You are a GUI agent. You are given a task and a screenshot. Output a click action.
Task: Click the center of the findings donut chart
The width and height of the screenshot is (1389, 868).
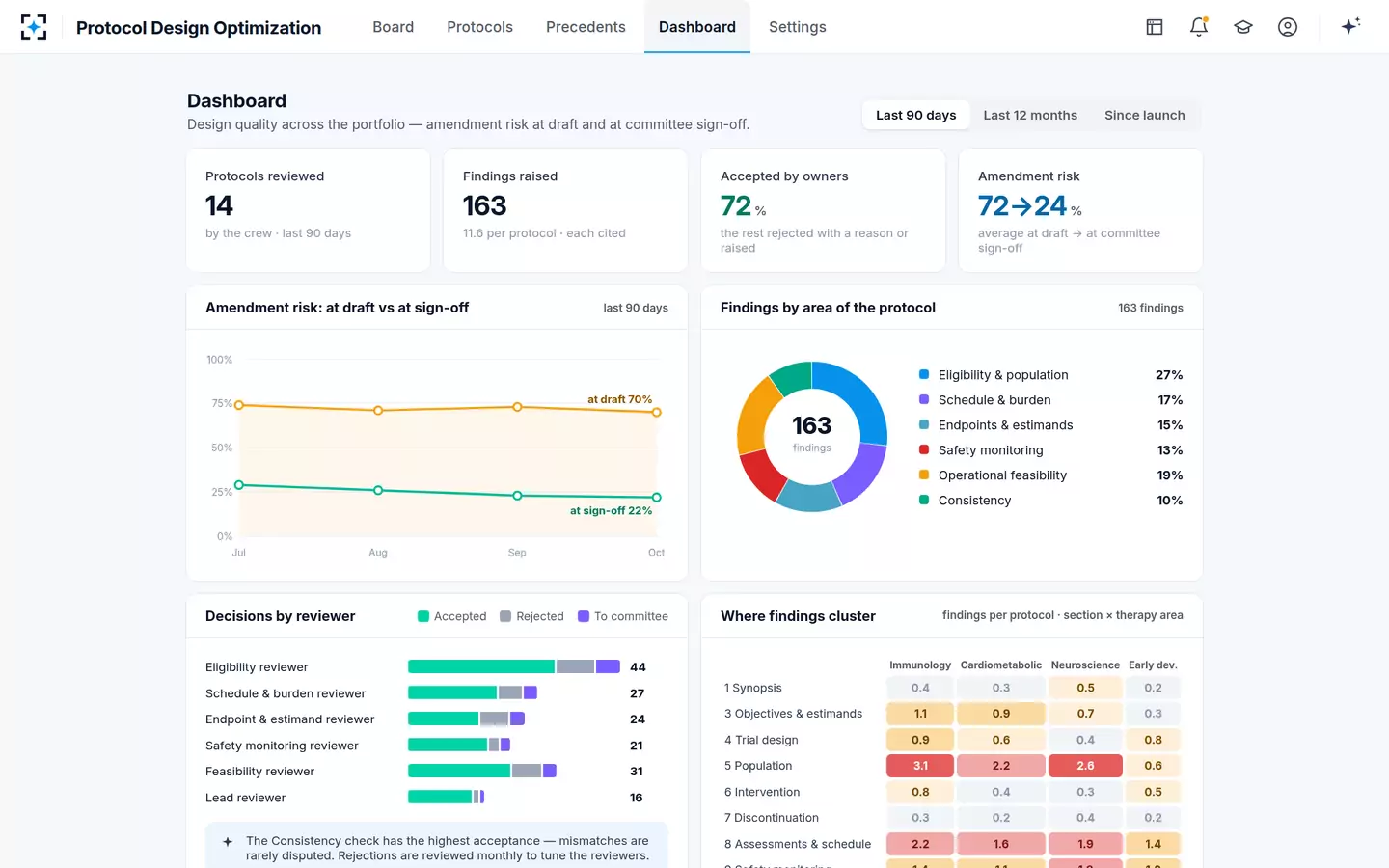(812, 436)
